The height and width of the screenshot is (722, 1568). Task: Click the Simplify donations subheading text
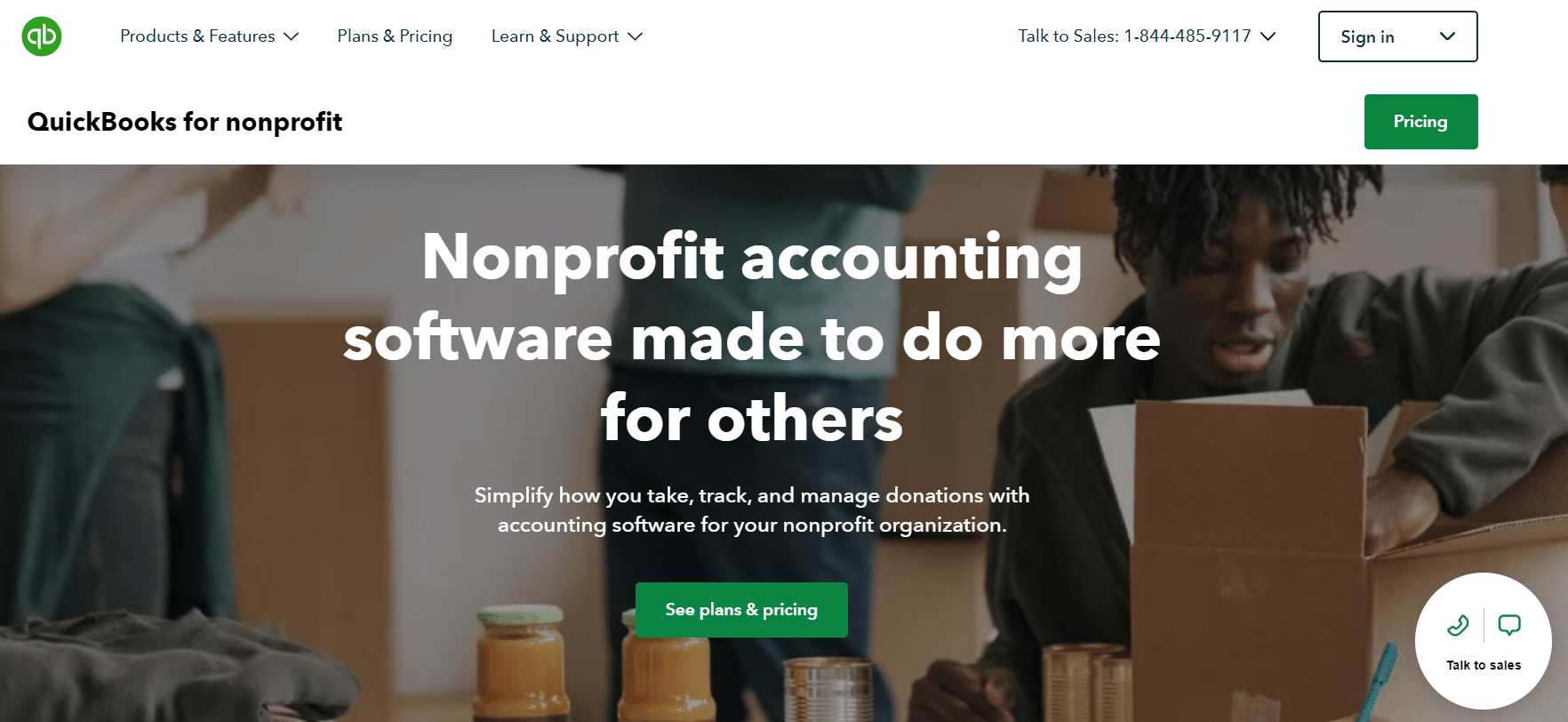(752, 509)
